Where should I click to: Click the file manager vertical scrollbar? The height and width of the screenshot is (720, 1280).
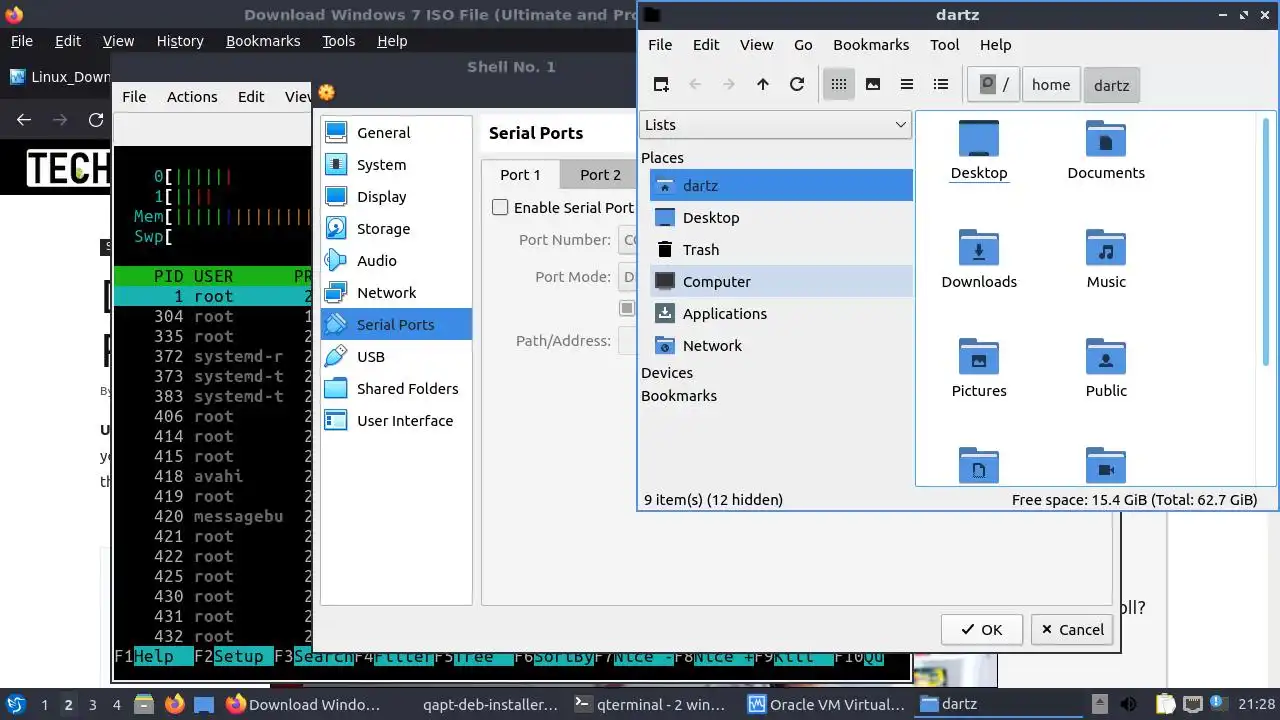1268,240
